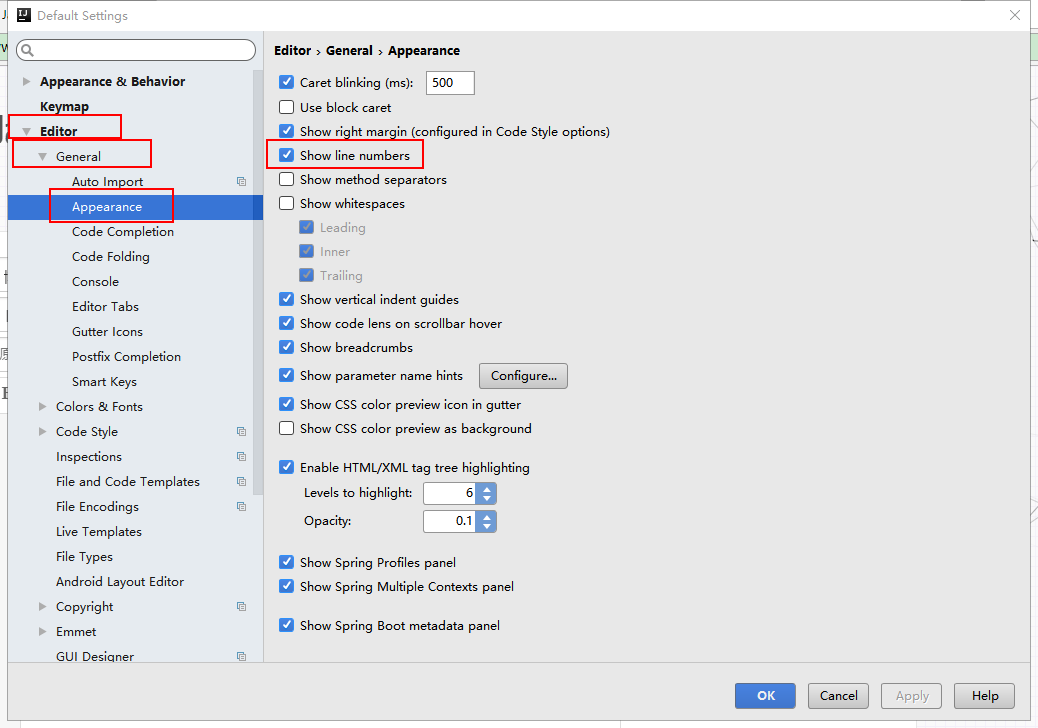Expand the Copyright node
This screenshot has height=728, width=1038.
42,607
